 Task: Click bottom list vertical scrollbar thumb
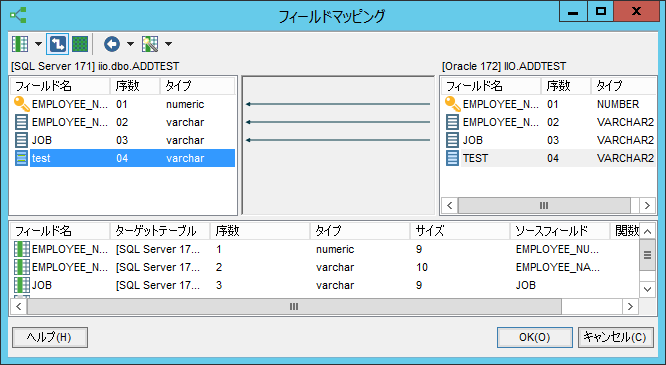pos(647,255)
